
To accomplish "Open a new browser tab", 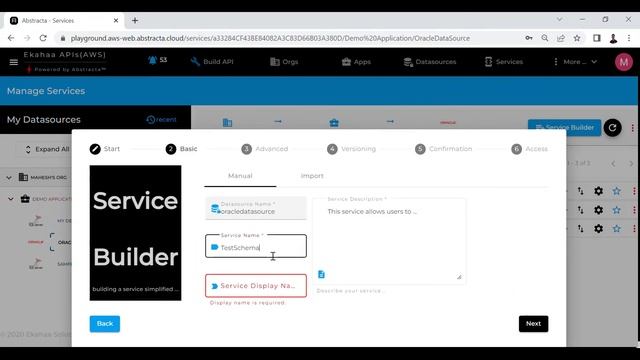I will (x=135, y=20).
